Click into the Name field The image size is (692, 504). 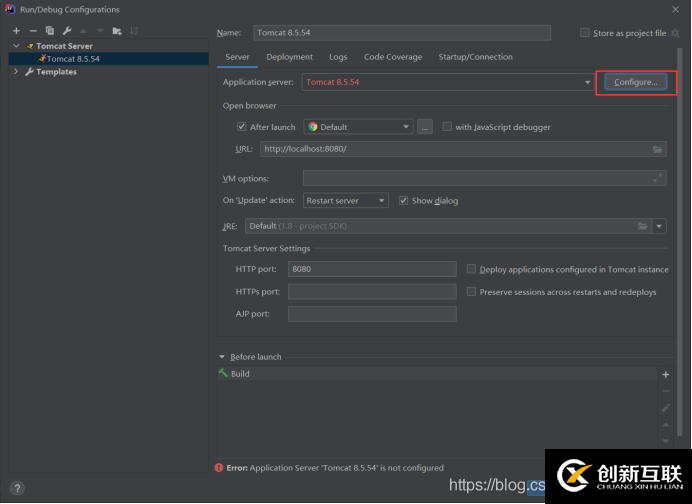402,33
